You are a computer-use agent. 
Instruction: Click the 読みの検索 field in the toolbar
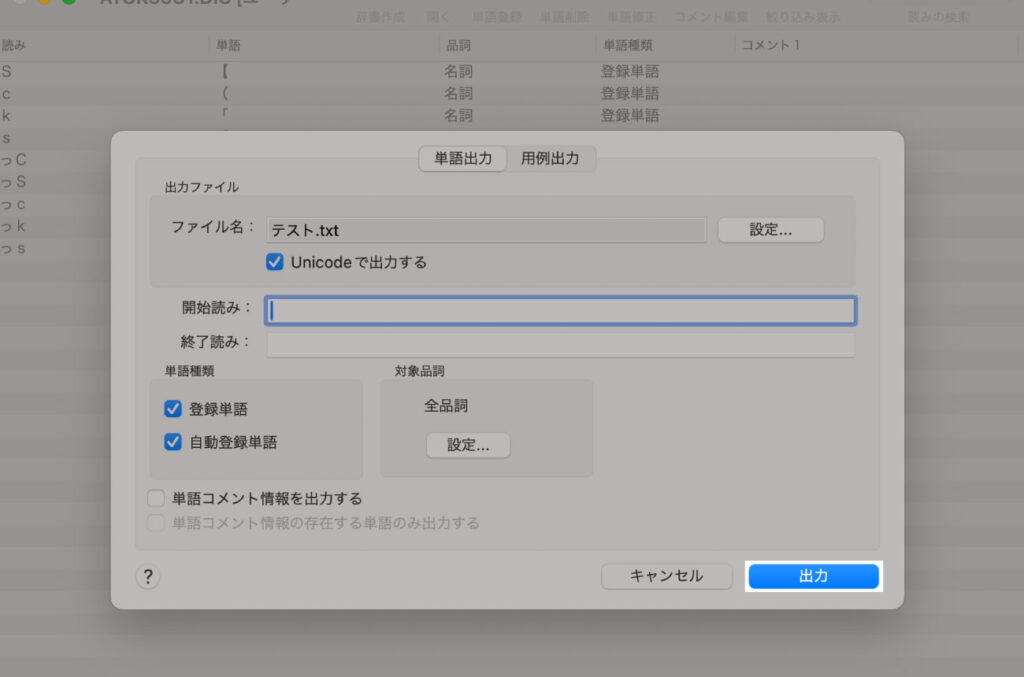click(938, 17)
